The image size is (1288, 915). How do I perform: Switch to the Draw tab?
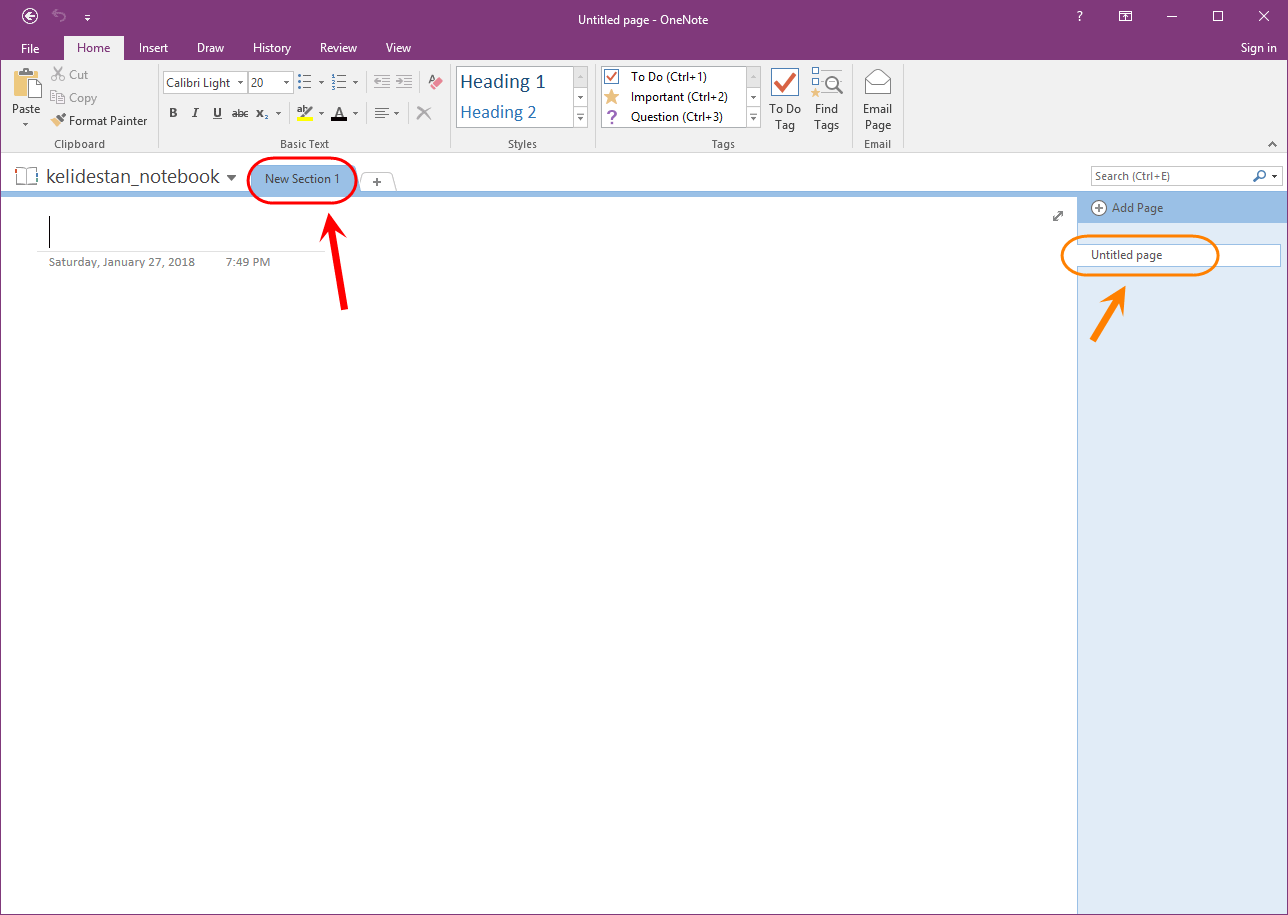tap(210, 48)
